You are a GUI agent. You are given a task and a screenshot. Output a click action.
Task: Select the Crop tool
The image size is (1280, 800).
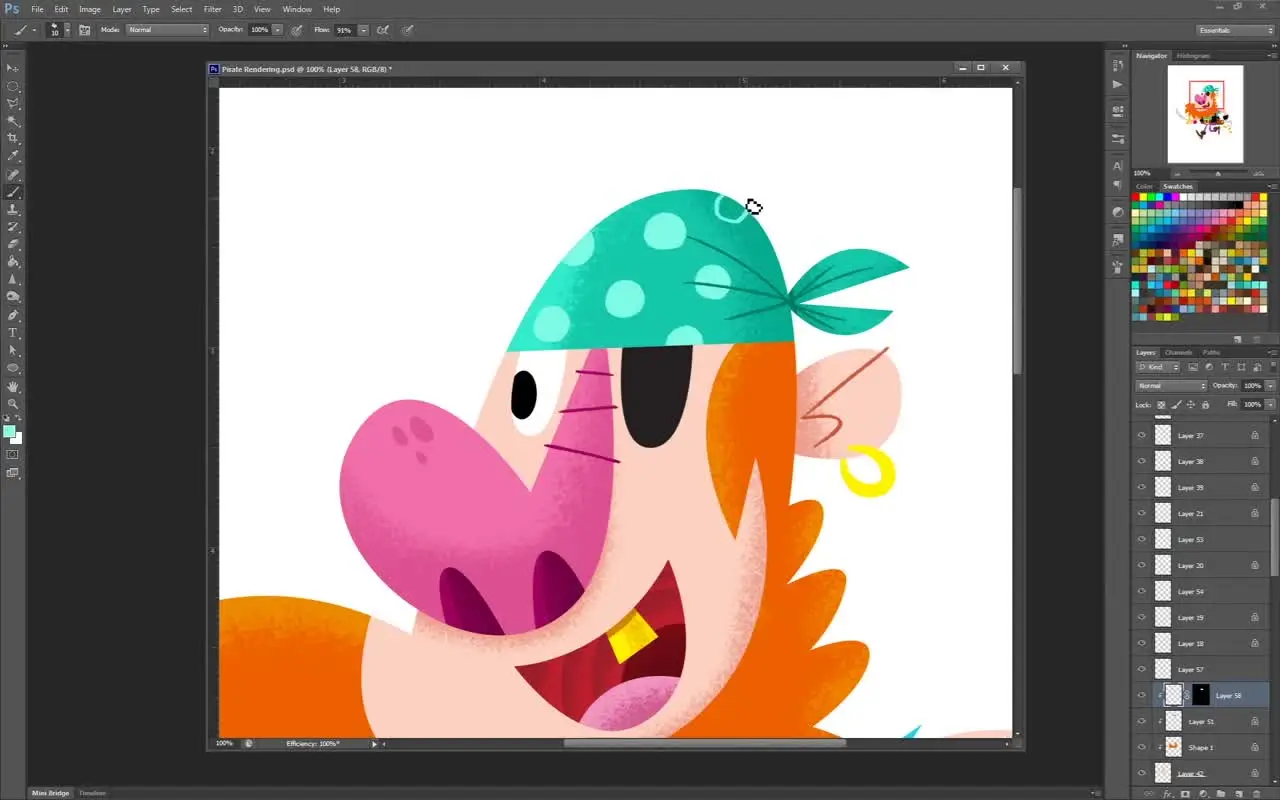point(13,138)
